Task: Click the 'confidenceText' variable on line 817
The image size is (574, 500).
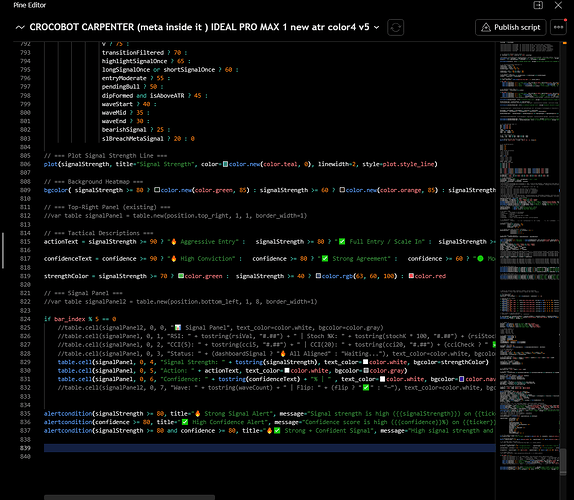Action: click(x=68, y=258)
